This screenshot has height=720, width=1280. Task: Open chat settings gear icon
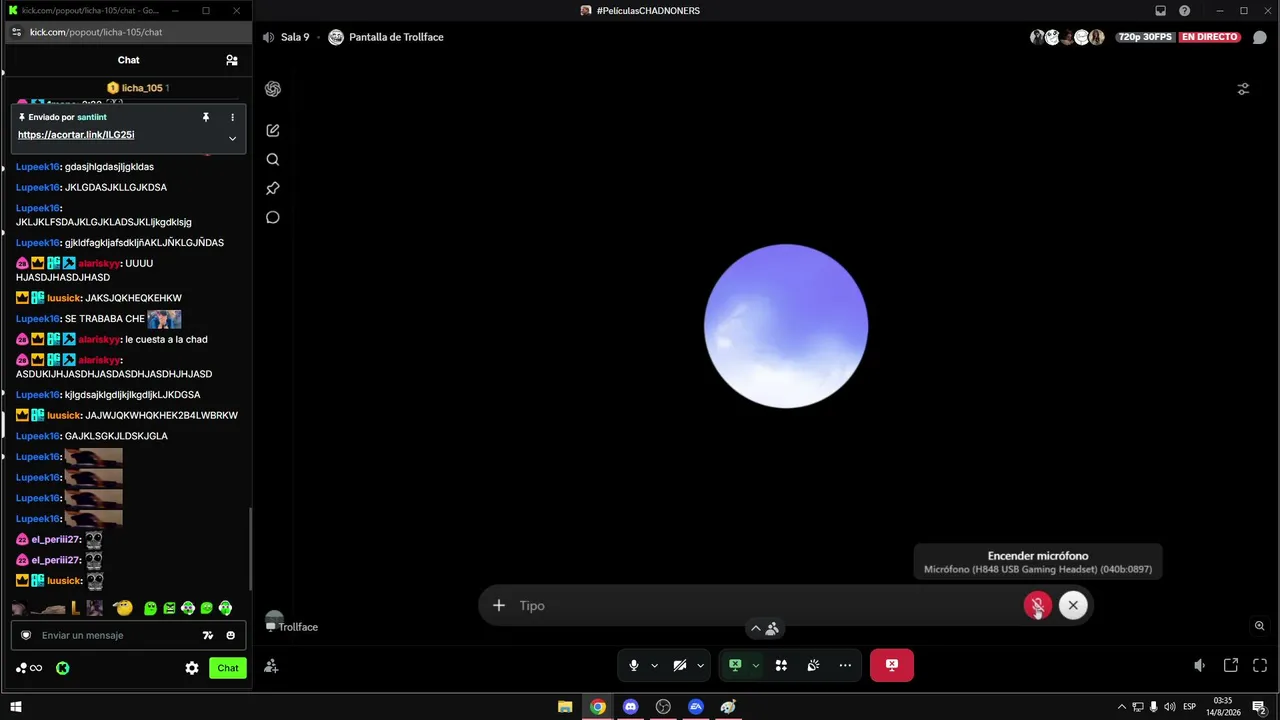tap(192, 668)
